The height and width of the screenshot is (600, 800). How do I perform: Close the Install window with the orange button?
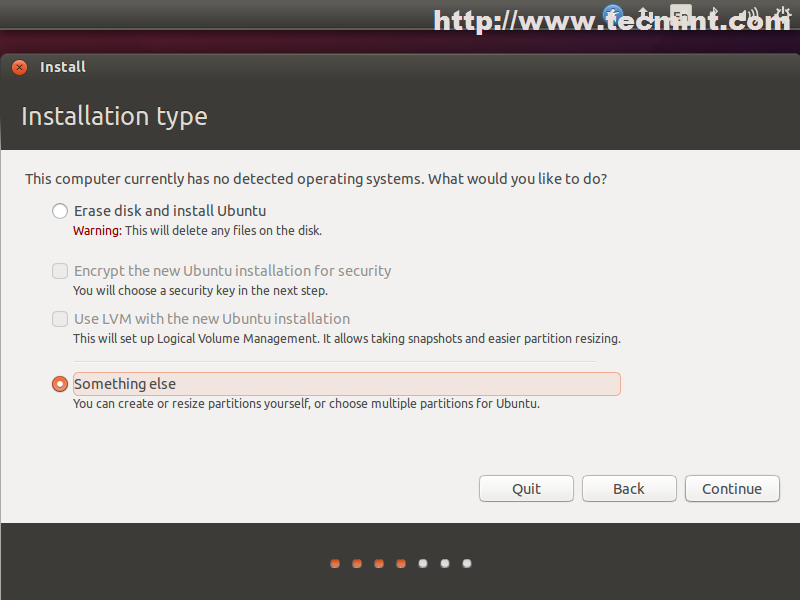[19, 68]
